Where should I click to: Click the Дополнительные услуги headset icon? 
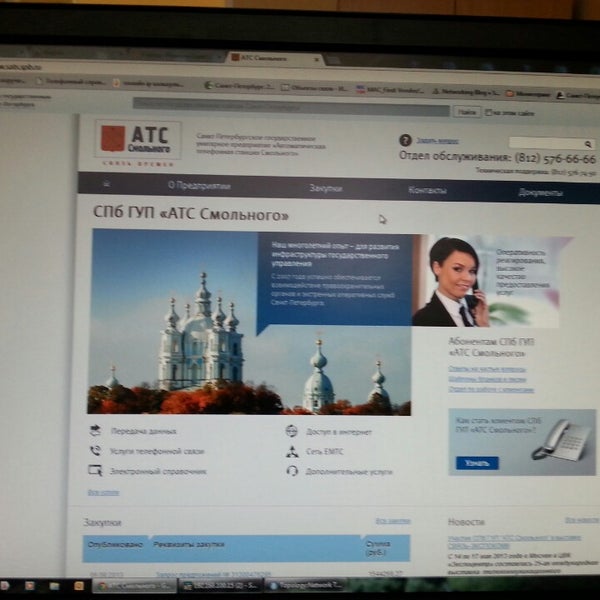tap(292, 471)
